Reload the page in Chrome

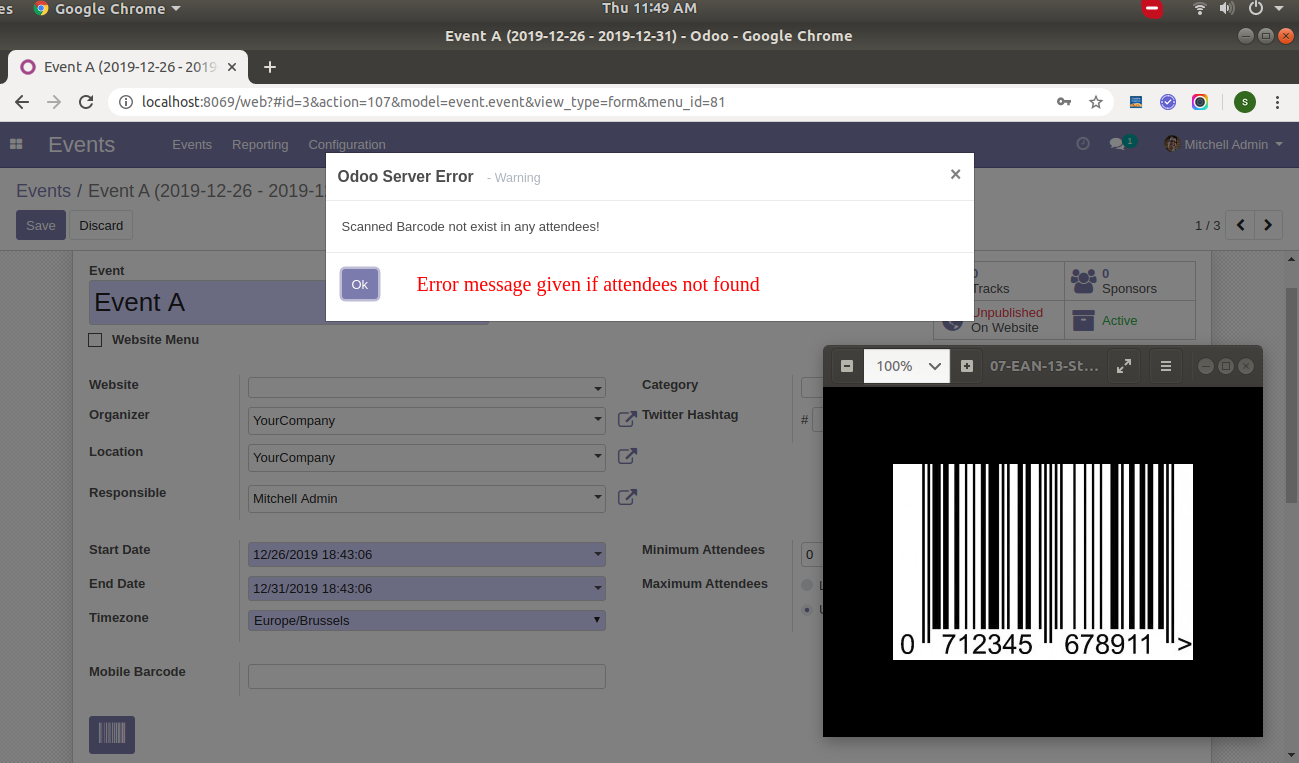point(86,102)
